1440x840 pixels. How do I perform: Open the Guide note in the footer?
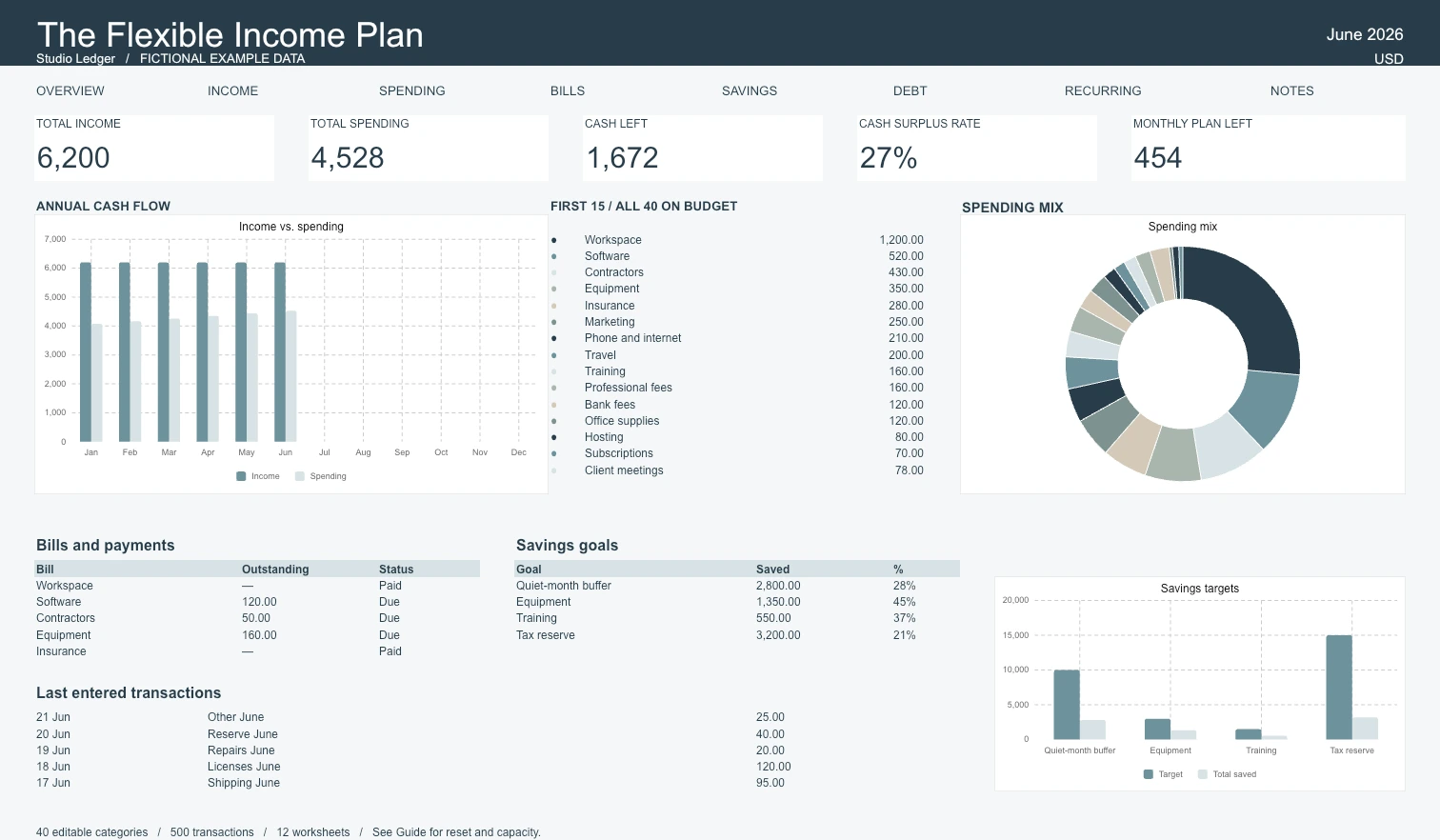click(456, 832)
